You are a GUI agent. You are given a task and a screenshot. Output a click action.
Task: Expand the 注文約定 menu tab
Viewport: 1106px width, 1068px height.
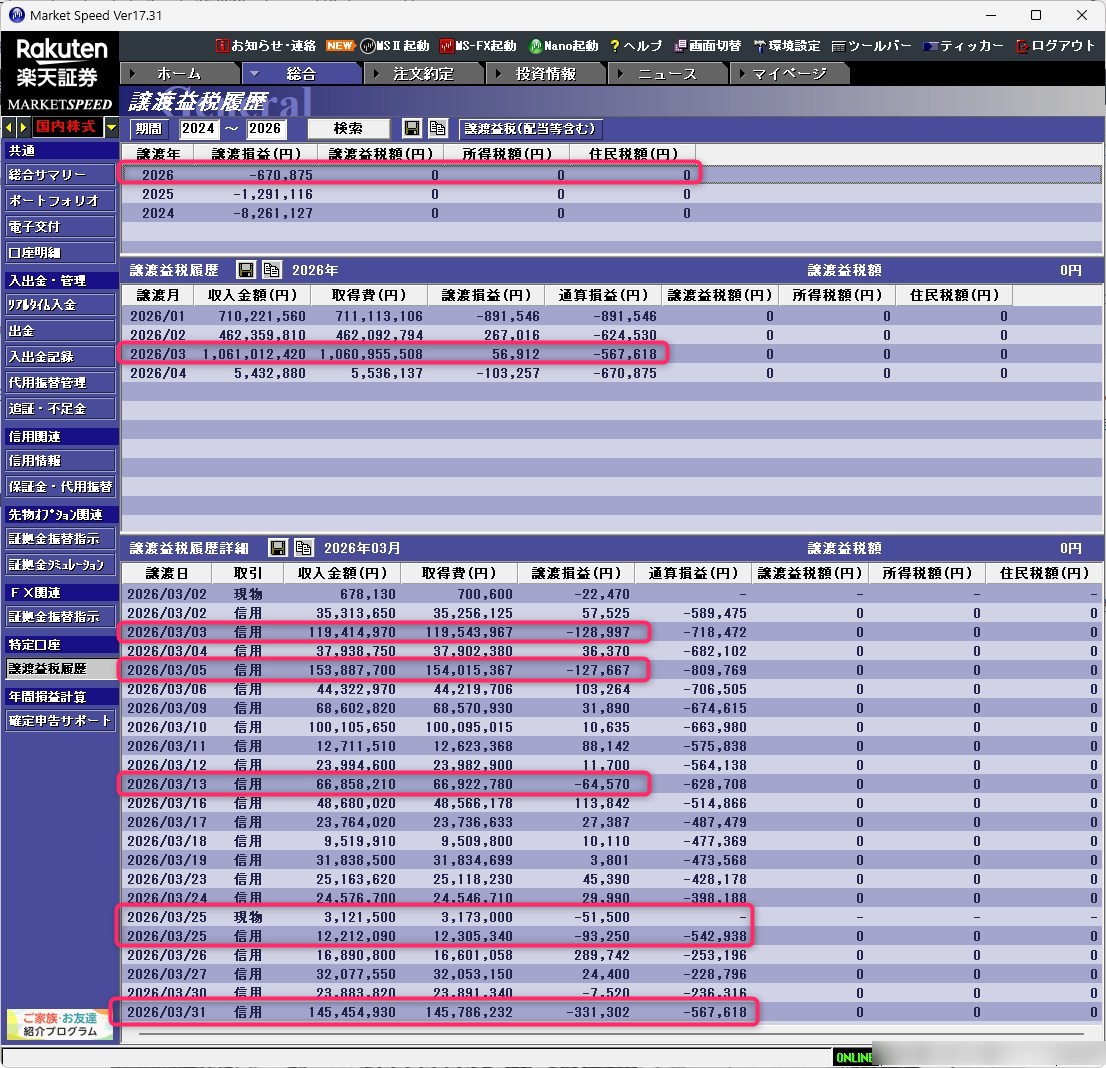(423, 74)
